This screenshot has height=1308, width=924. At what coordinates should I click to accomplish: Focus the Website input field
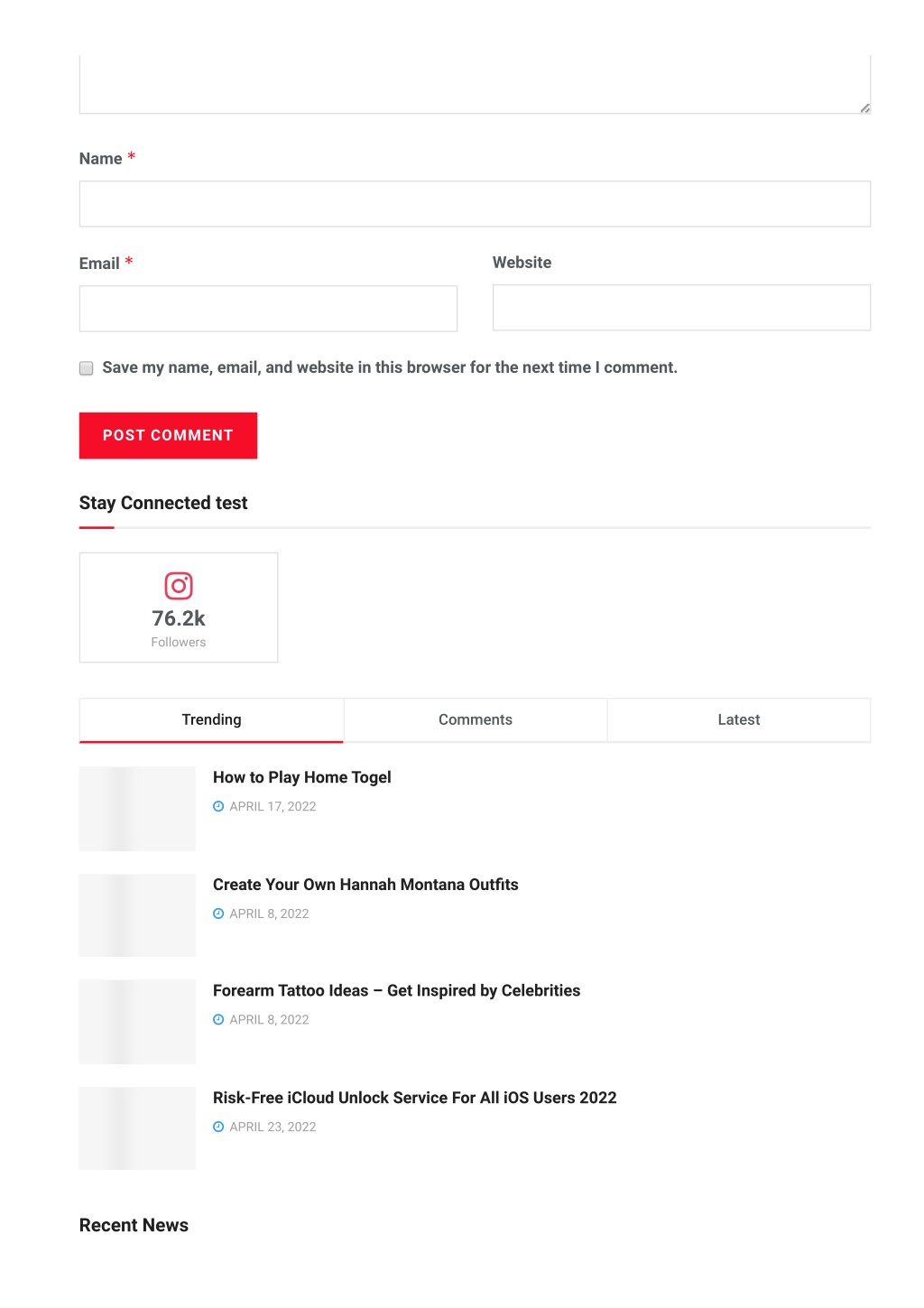tap(681, 308)
